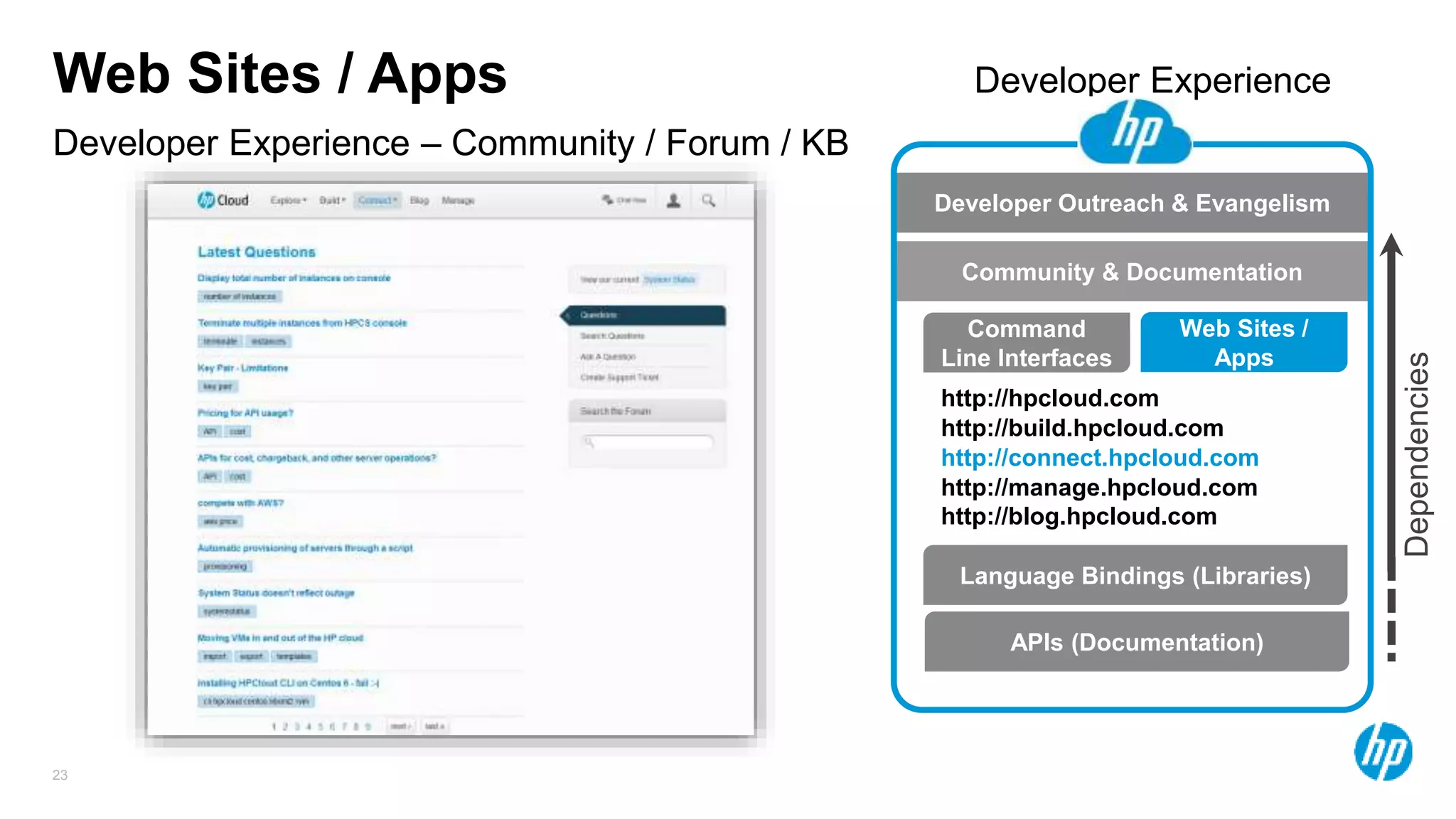Screen dimensions: 1456x819
Task: Click the 'number of instances' tag
Action: coord(240,296)
